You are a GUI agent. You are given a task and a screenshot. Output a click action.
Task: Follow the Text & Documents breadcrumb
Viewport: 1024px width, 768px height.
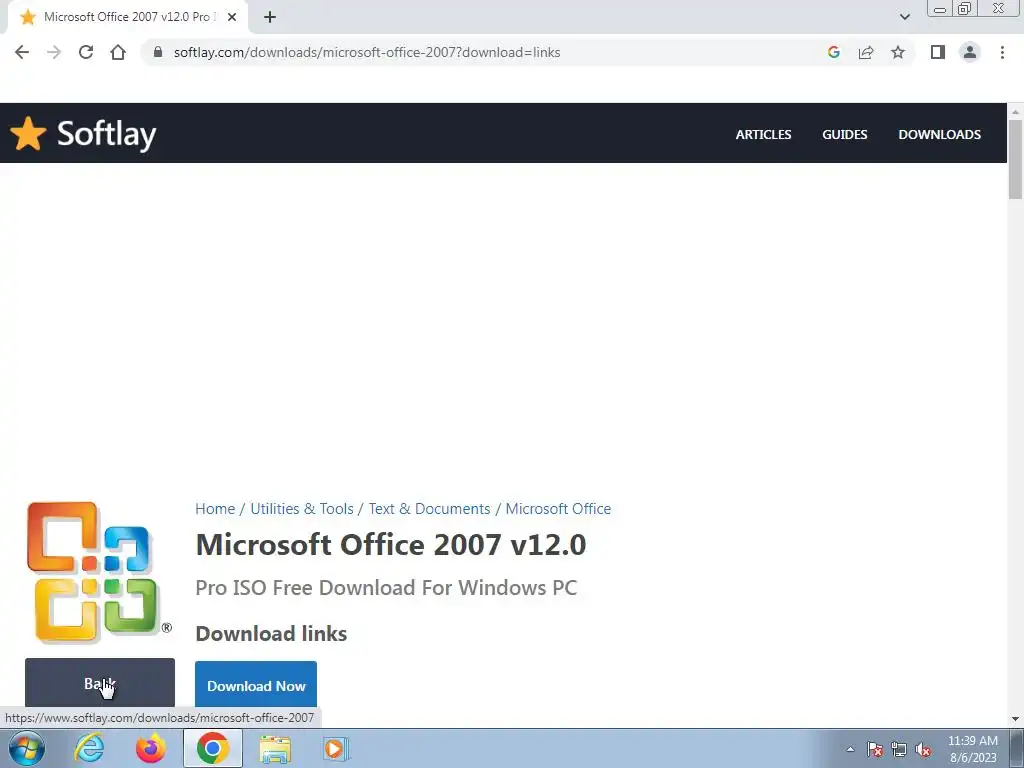pos(429,509)
